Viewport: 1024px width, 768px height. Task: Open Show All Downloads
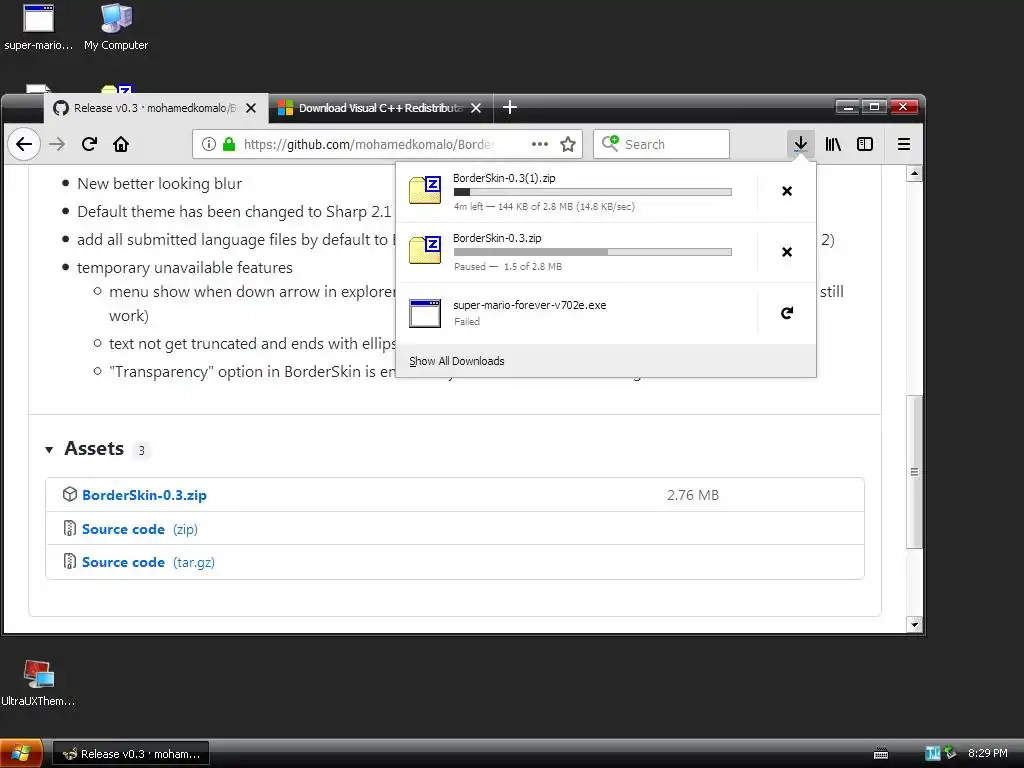coord(456,361)
